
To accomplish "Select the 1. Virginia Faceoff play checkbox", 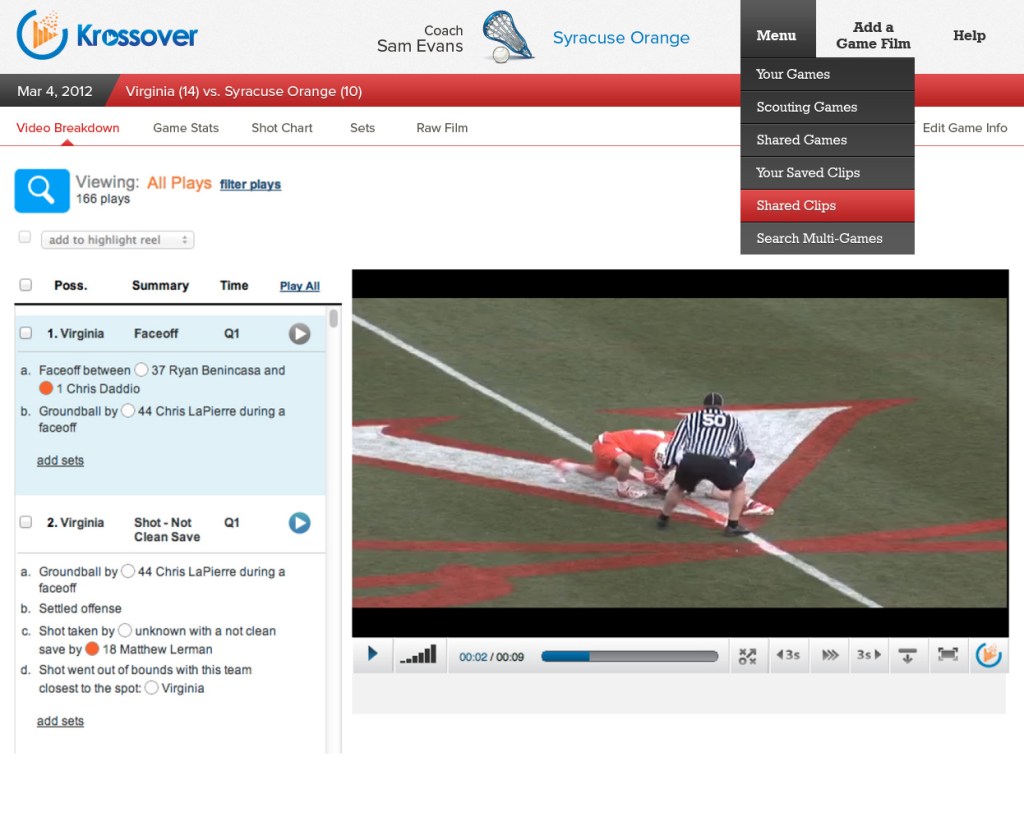I will pos(25,333).
